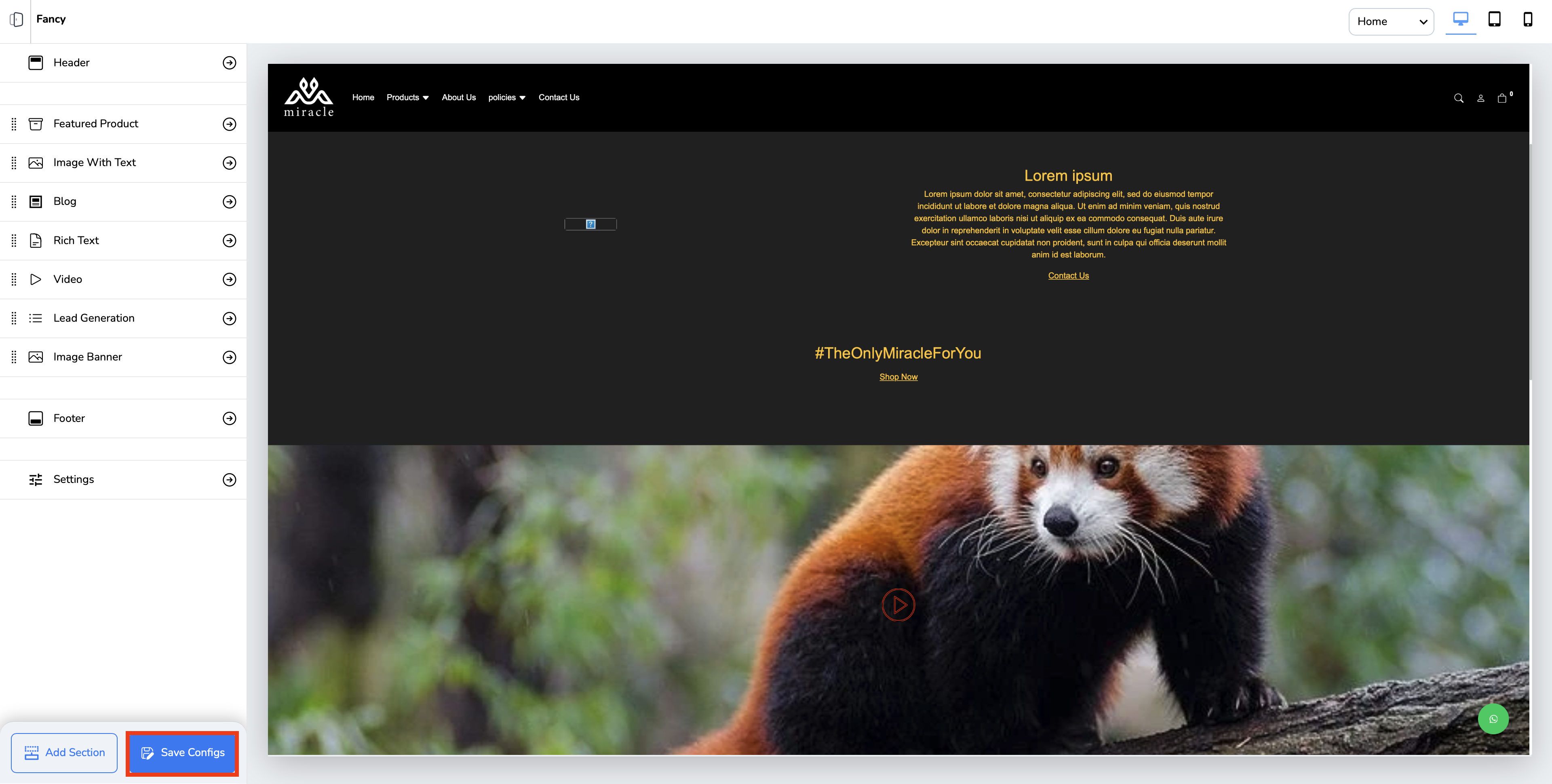Click the shopping bag cart icon
Screen dimensions: 1552x784
(x=1502, y=98)
